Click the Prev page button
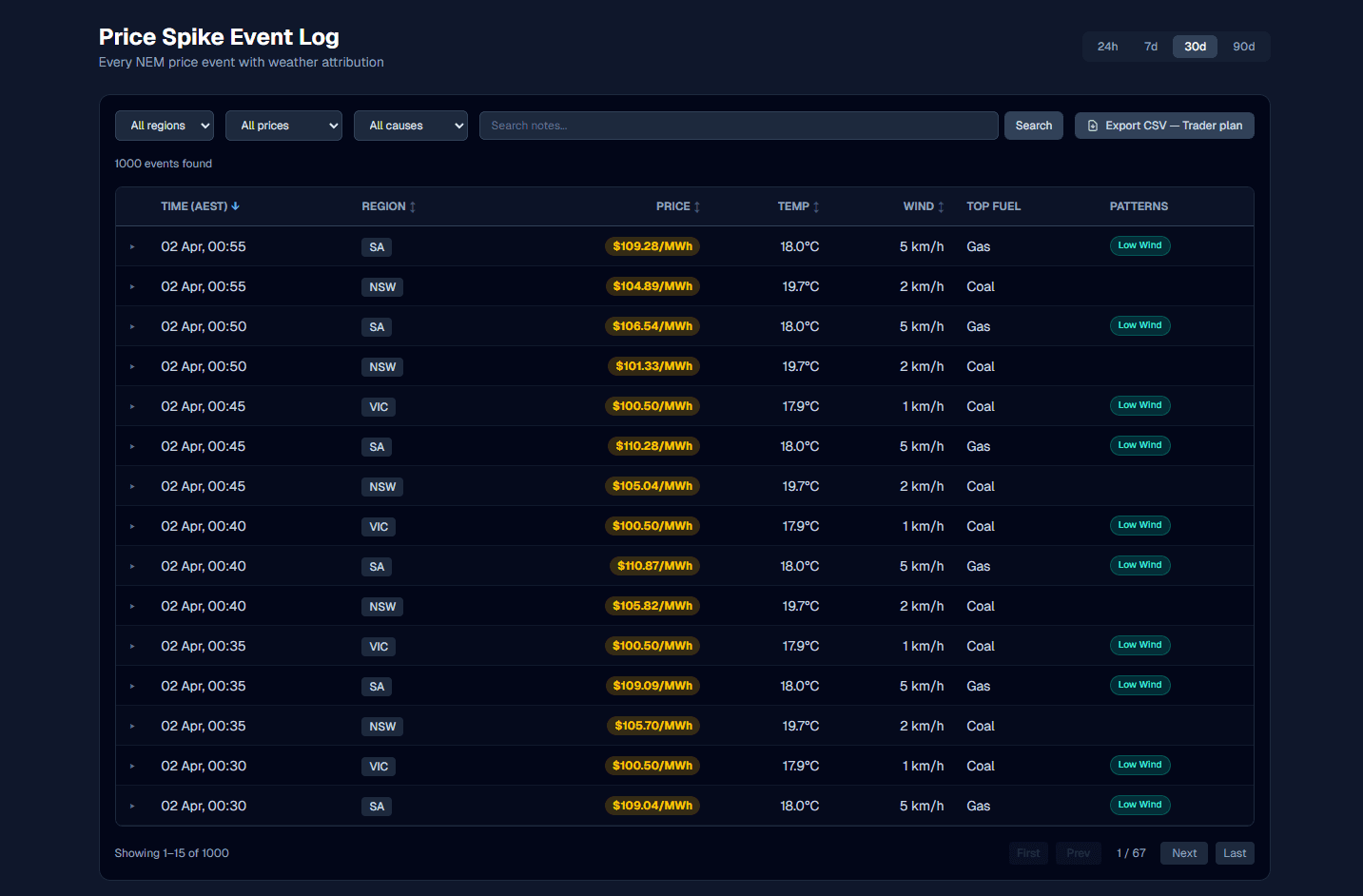The image size is (1363, 896). [1079, 853]
